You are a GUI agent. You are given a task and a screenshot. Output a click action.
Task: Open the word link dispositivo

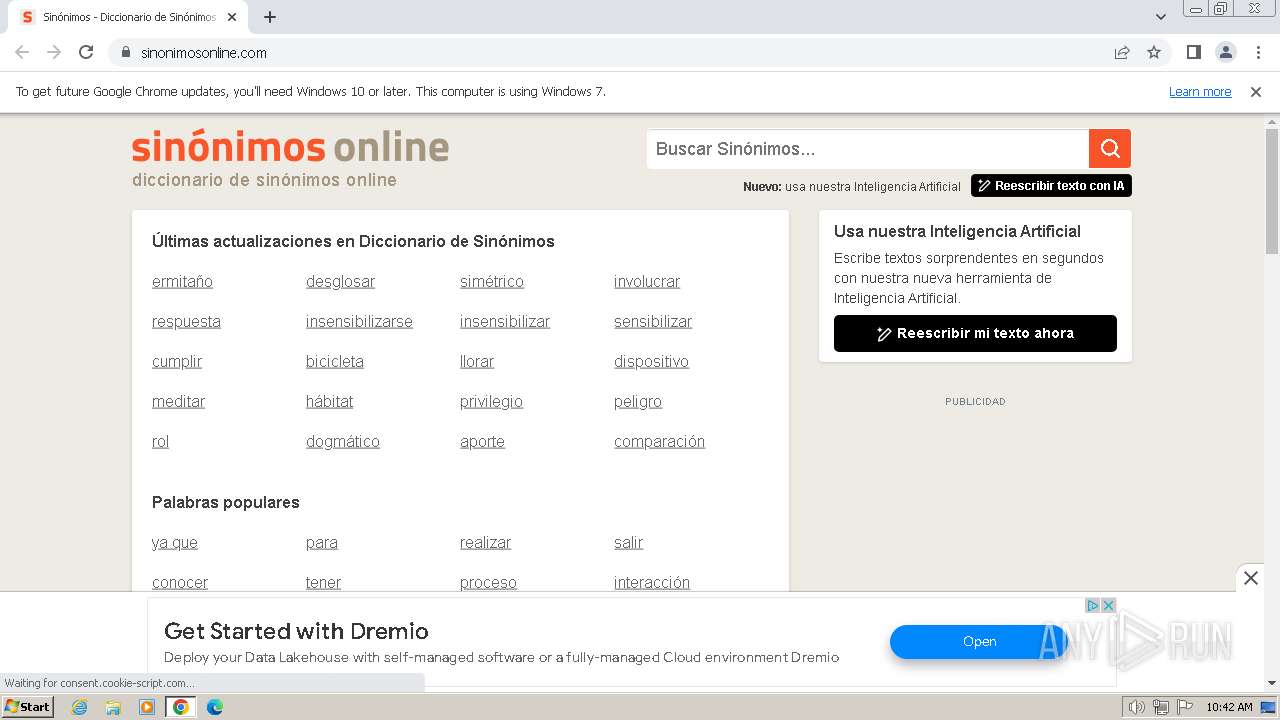651,362
